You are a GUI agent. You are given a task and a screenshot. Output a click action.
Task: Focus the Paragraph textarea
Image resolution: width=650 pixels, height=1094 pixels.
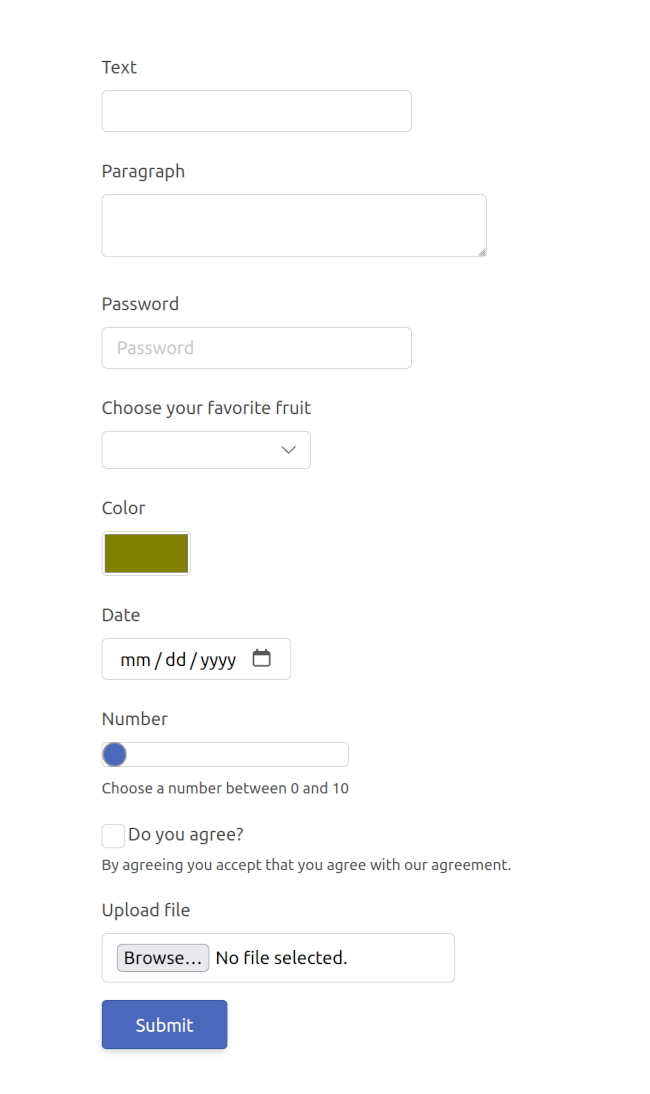[294, 225]
